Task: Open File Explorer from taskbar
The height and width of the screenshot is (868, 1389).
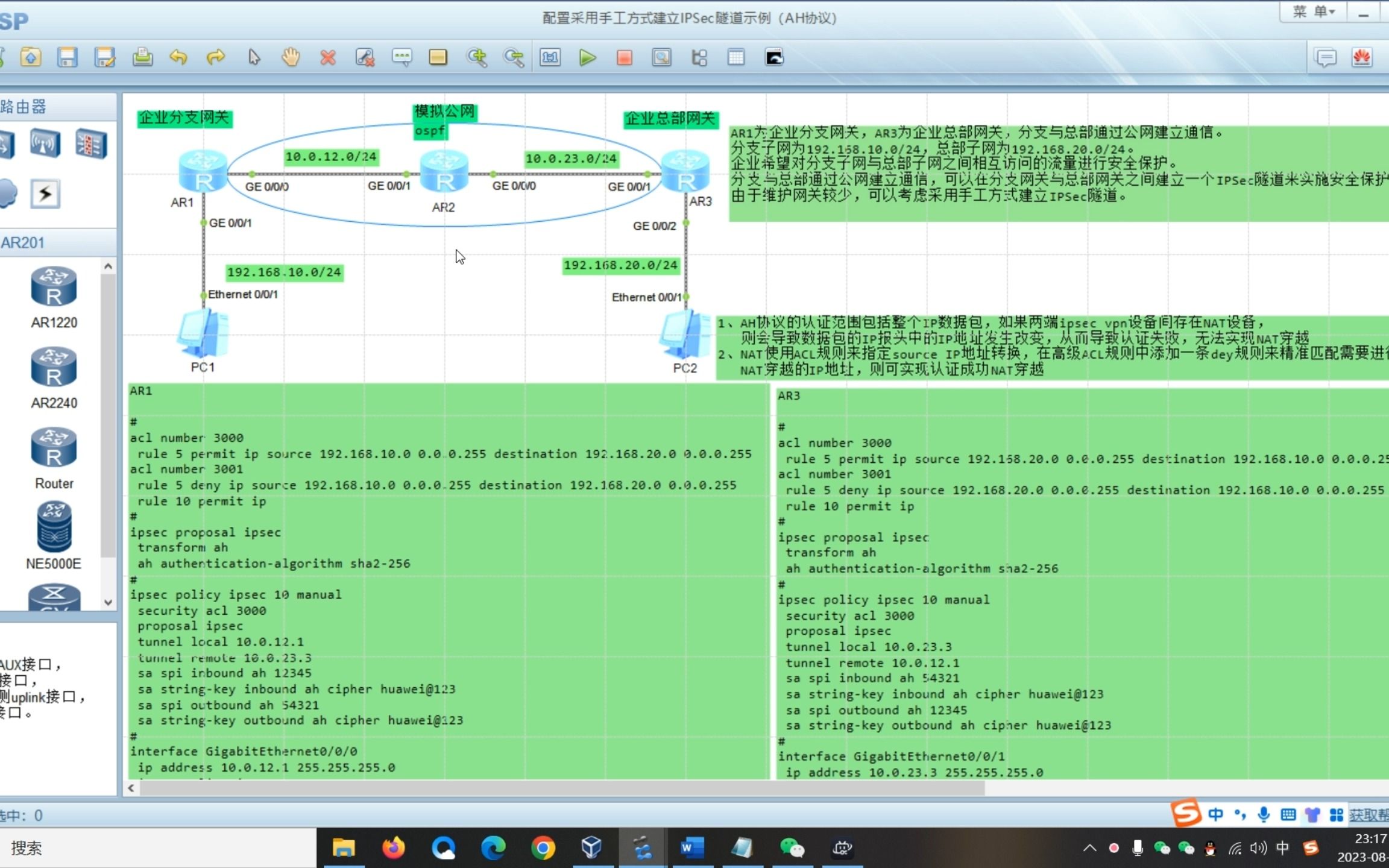Action: click(344, 848)
